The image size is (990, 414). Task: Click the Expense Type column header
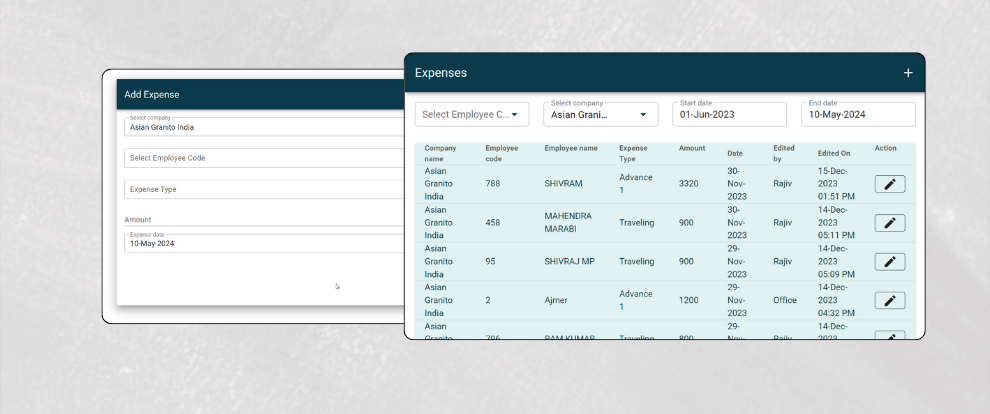pyautogui.click(x=634, y=153)
